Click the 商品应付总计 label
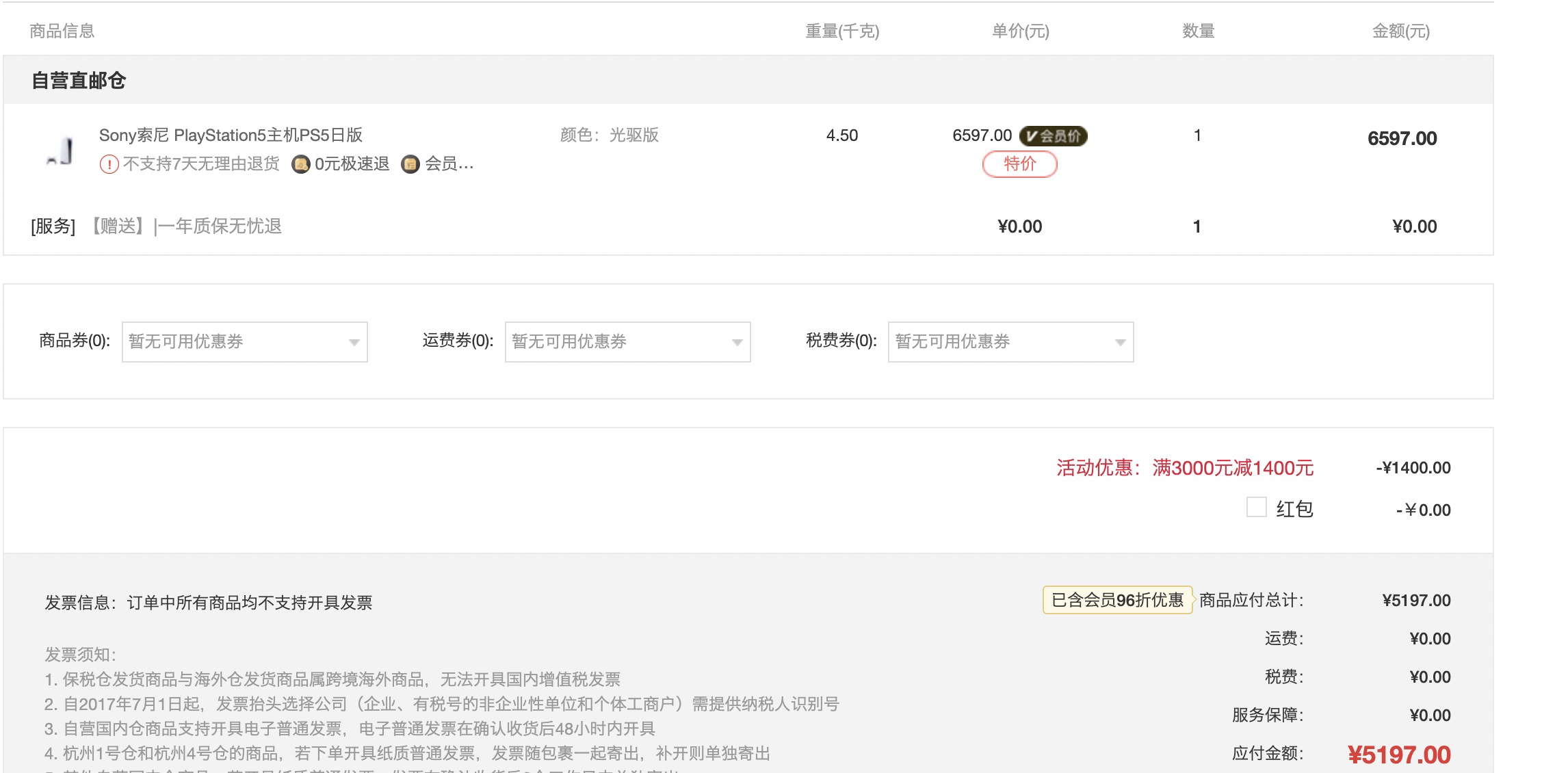The image size is (1568, 773). point(1252,601)
